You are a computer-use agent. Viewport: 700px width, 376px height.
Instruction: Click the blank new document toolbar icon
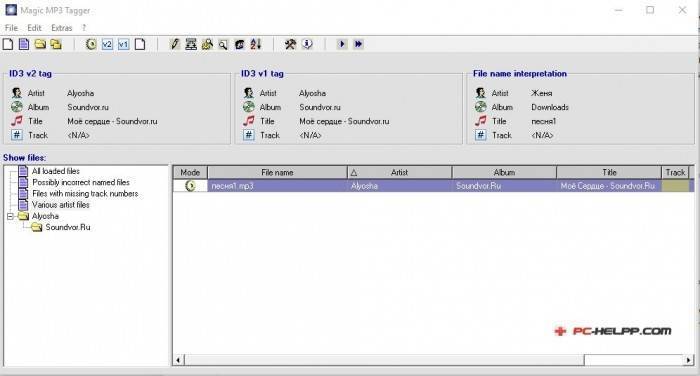(8, 44)
